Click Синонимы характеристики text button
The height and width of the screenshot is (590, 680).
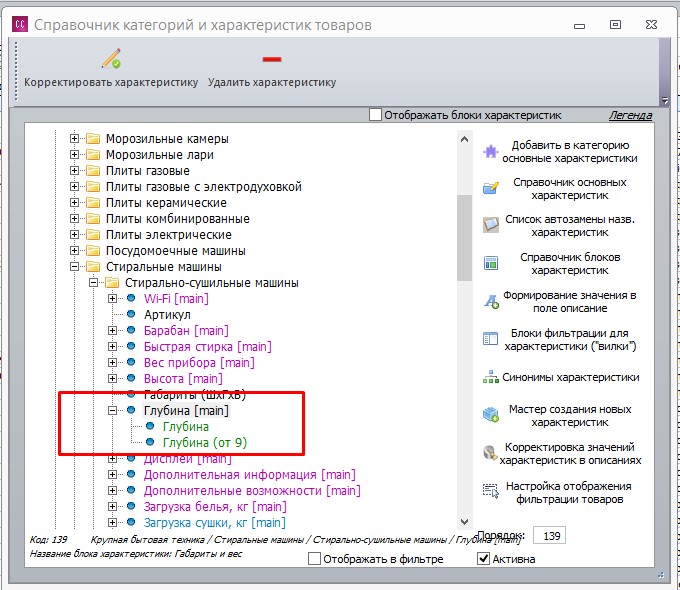click(571, 377)
